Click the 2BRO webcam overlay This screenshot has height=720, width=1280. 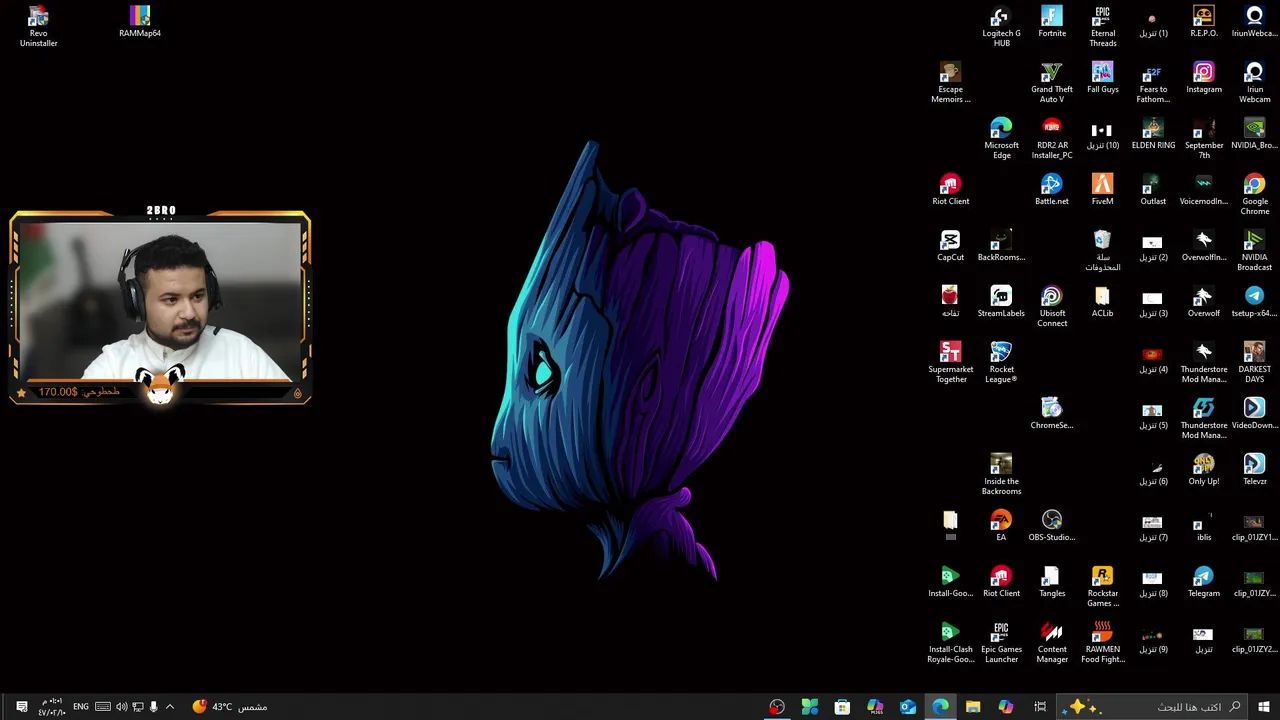pyautogui.click(x=160, y=305)
